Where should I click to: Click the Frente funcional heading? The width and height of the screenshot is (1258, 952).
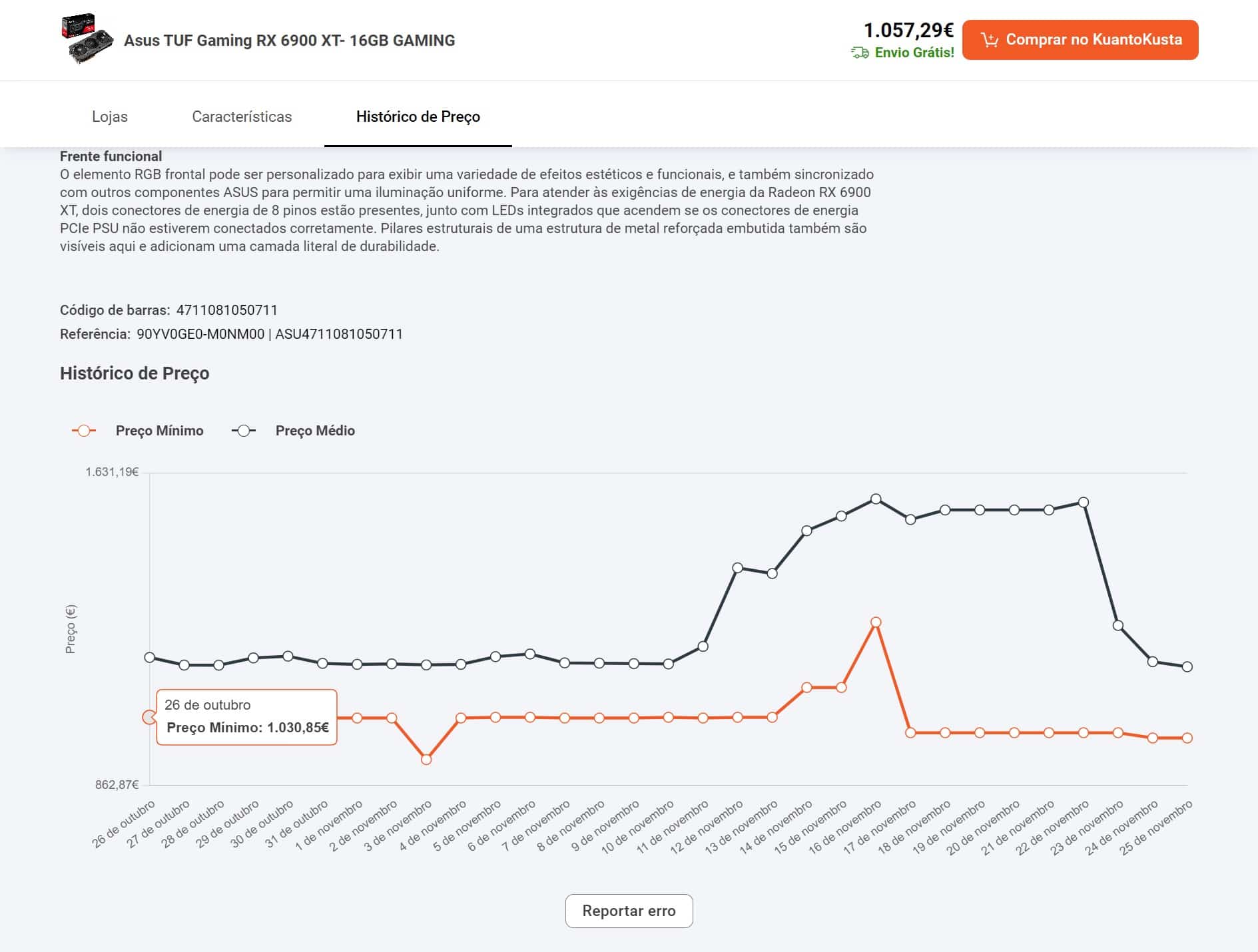(111, 156)
